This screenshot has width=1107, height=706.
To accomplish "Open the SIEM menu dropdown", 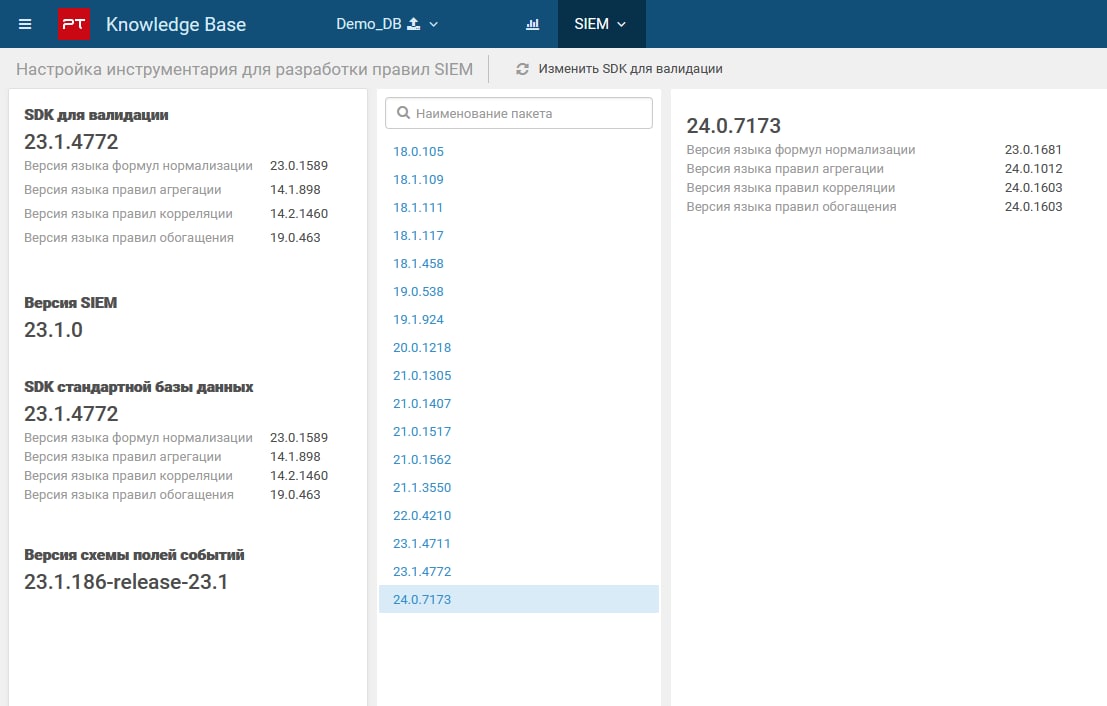I will [x=601, y=24].
